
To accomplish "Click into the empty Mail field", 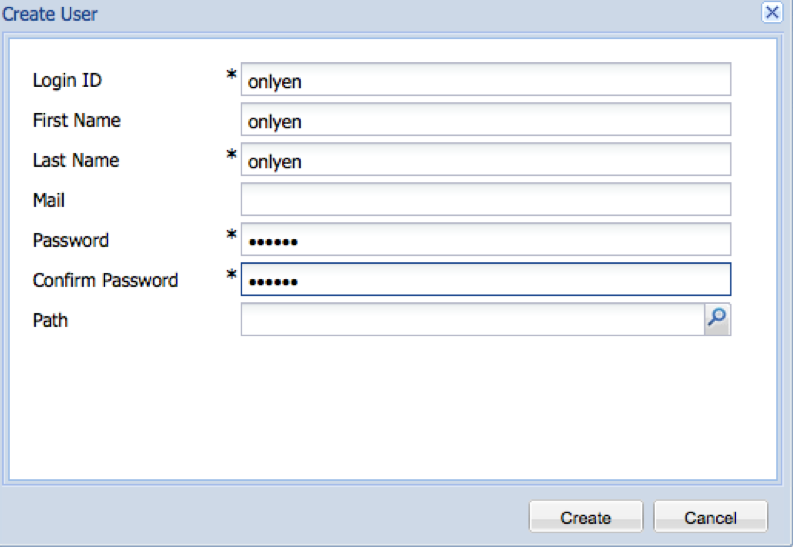I will pos(485,200).
